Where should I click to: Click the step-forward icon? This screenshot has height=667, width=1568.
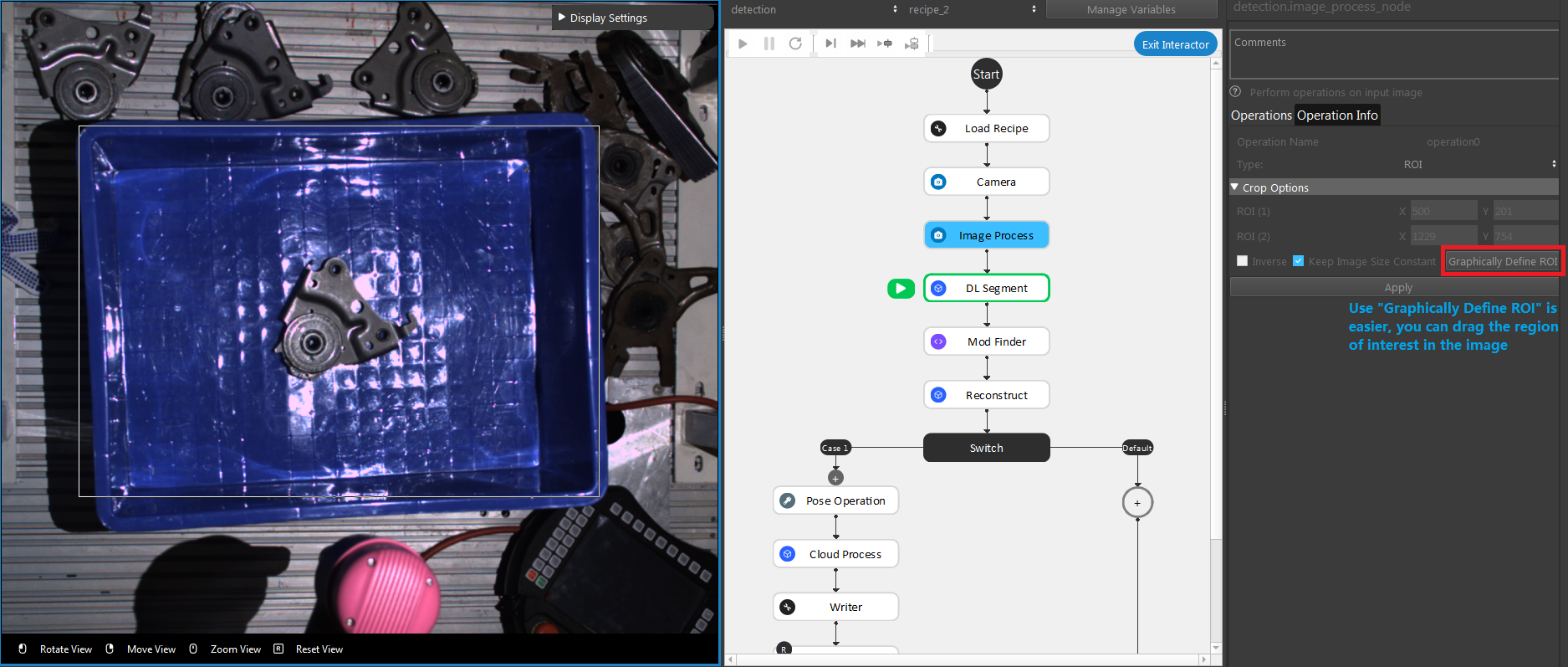[830, 44]
